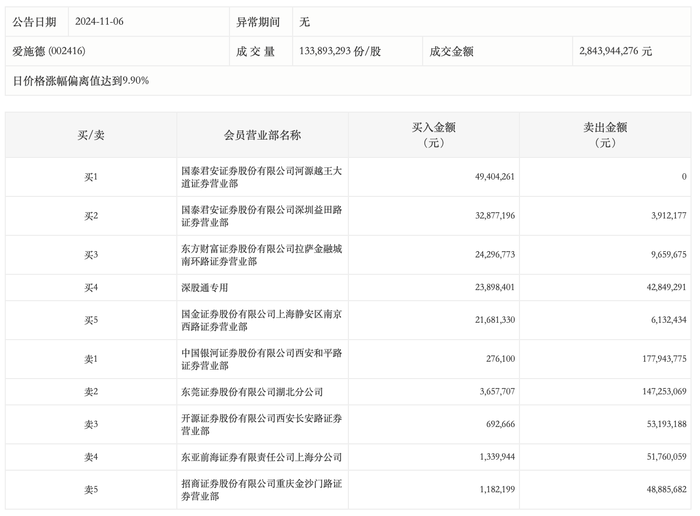This screenshot has width=700, height=516.
Task: Click the 买入金额 (元) column header
Action: 433,135
